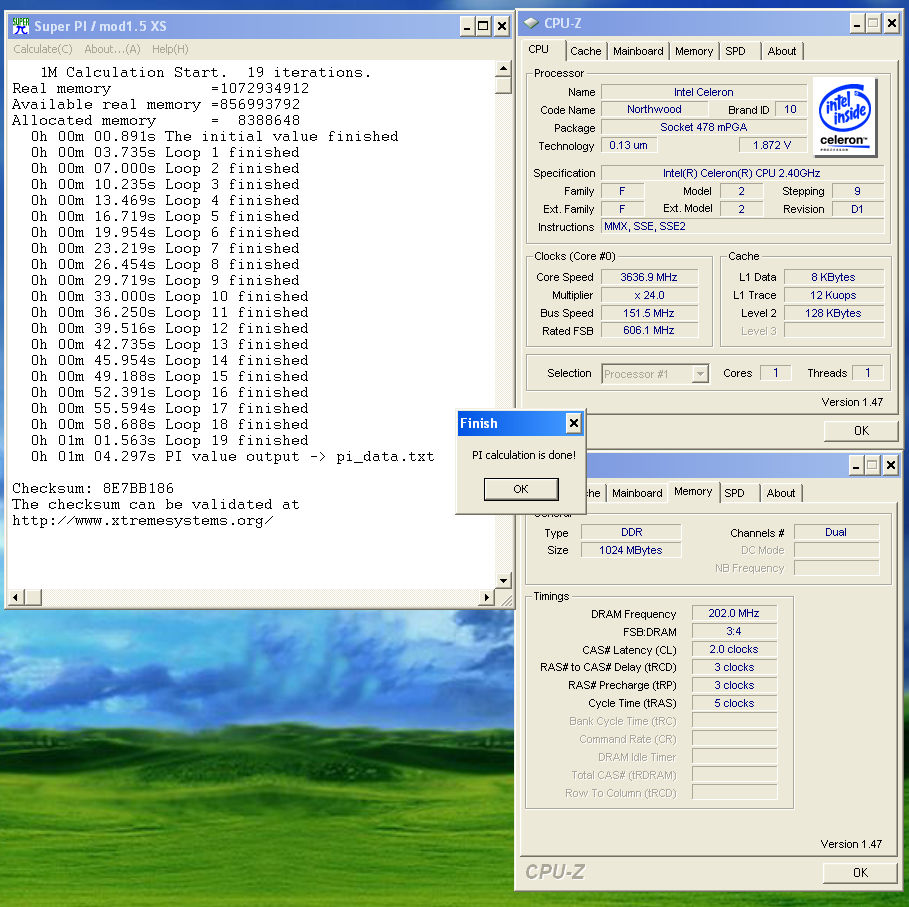The image size is (909, 907).
Task: Click OK in the Finish dialog
Action: tap(521, 489)
